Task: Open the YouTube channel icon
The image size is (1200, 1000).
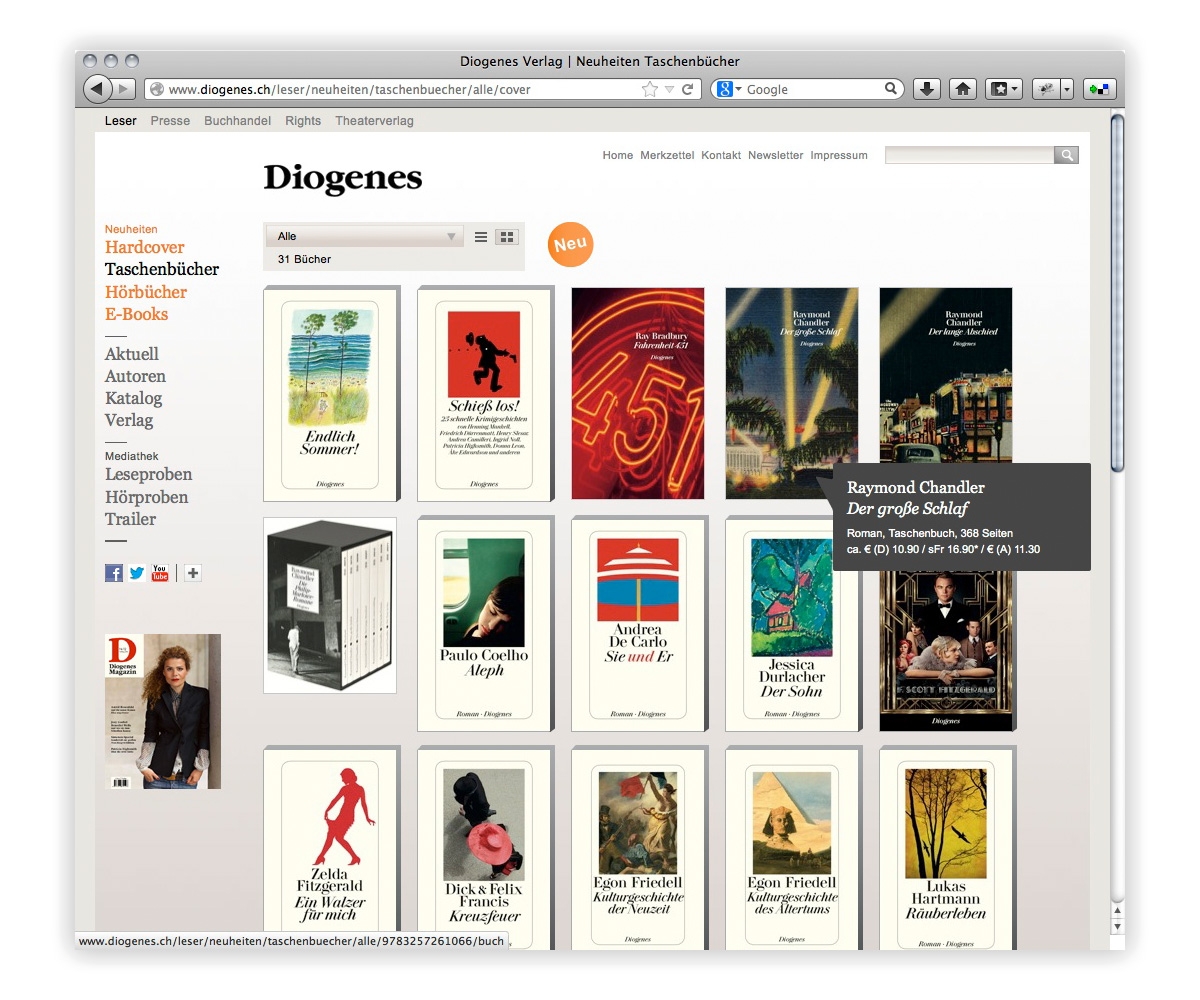Action: (160, 573)
